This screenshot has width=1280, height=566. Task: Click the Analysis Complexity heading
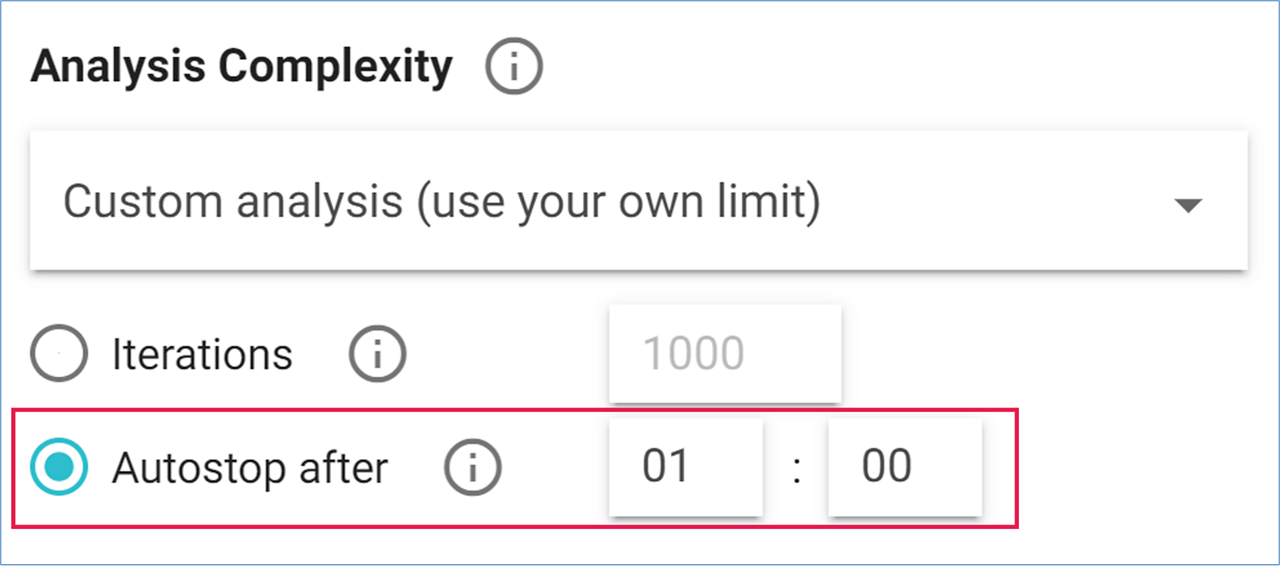coord(241,67)
